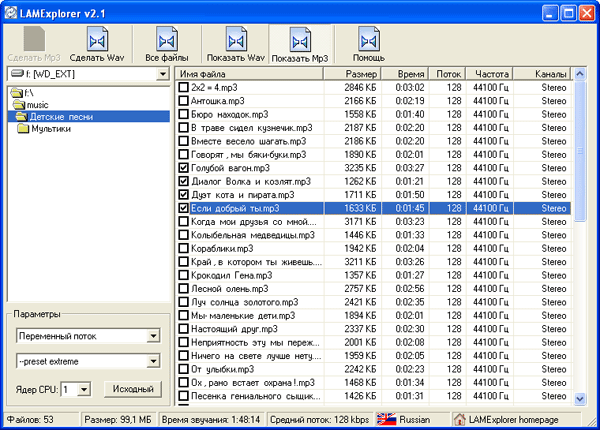Click the Russian language label in status bar
This screenshot has height=430, width=600.
click(x=414, y=420)
